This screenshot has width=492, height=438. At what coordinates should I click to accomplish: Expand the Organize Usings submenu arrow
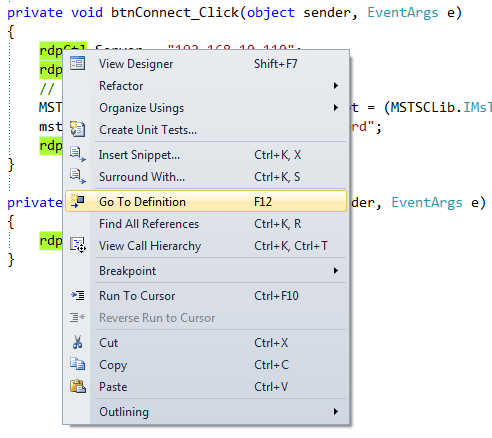pos(336,108)
